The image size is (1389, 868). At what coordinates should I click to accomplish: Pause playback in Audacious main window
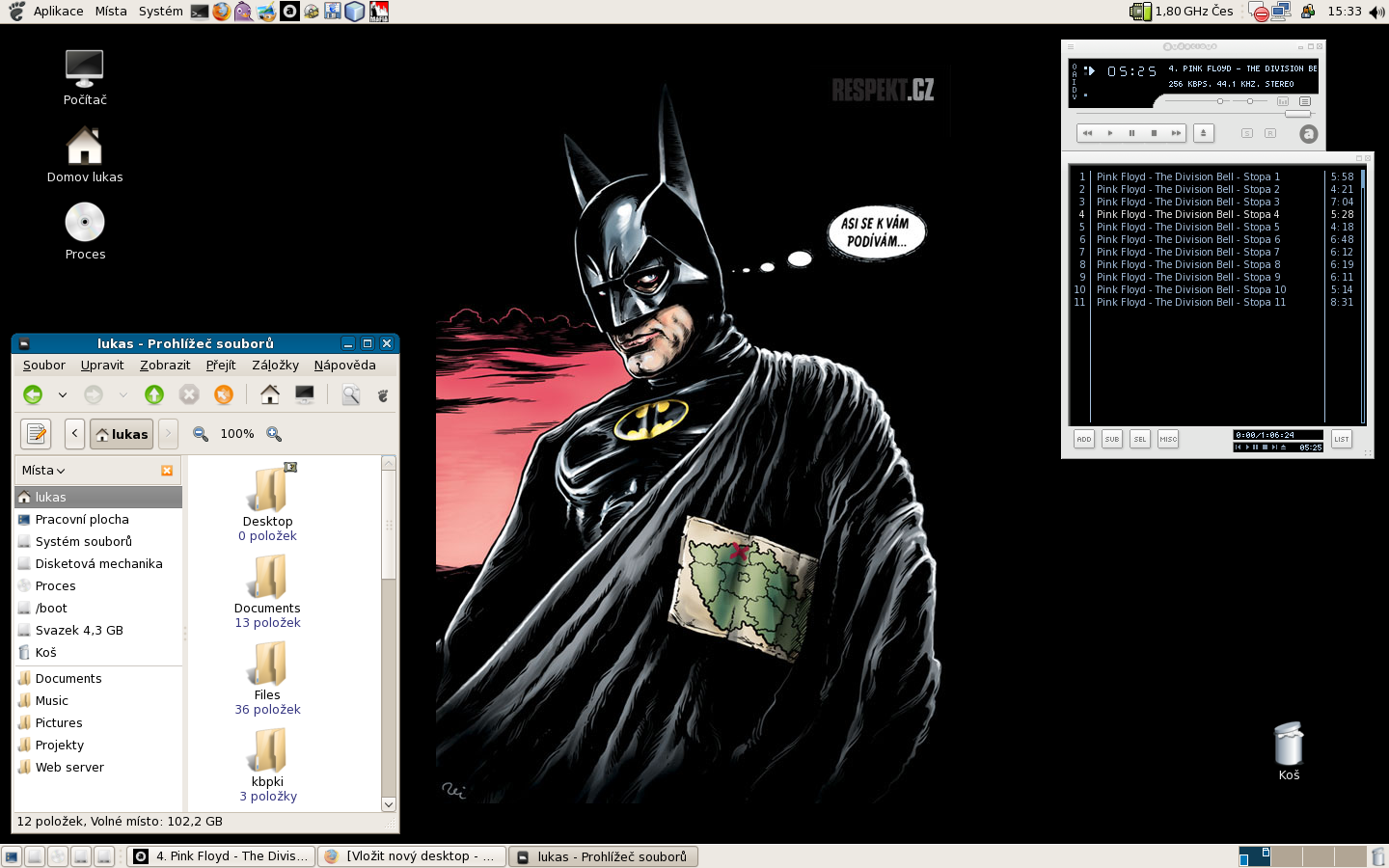pos(1131,133)
